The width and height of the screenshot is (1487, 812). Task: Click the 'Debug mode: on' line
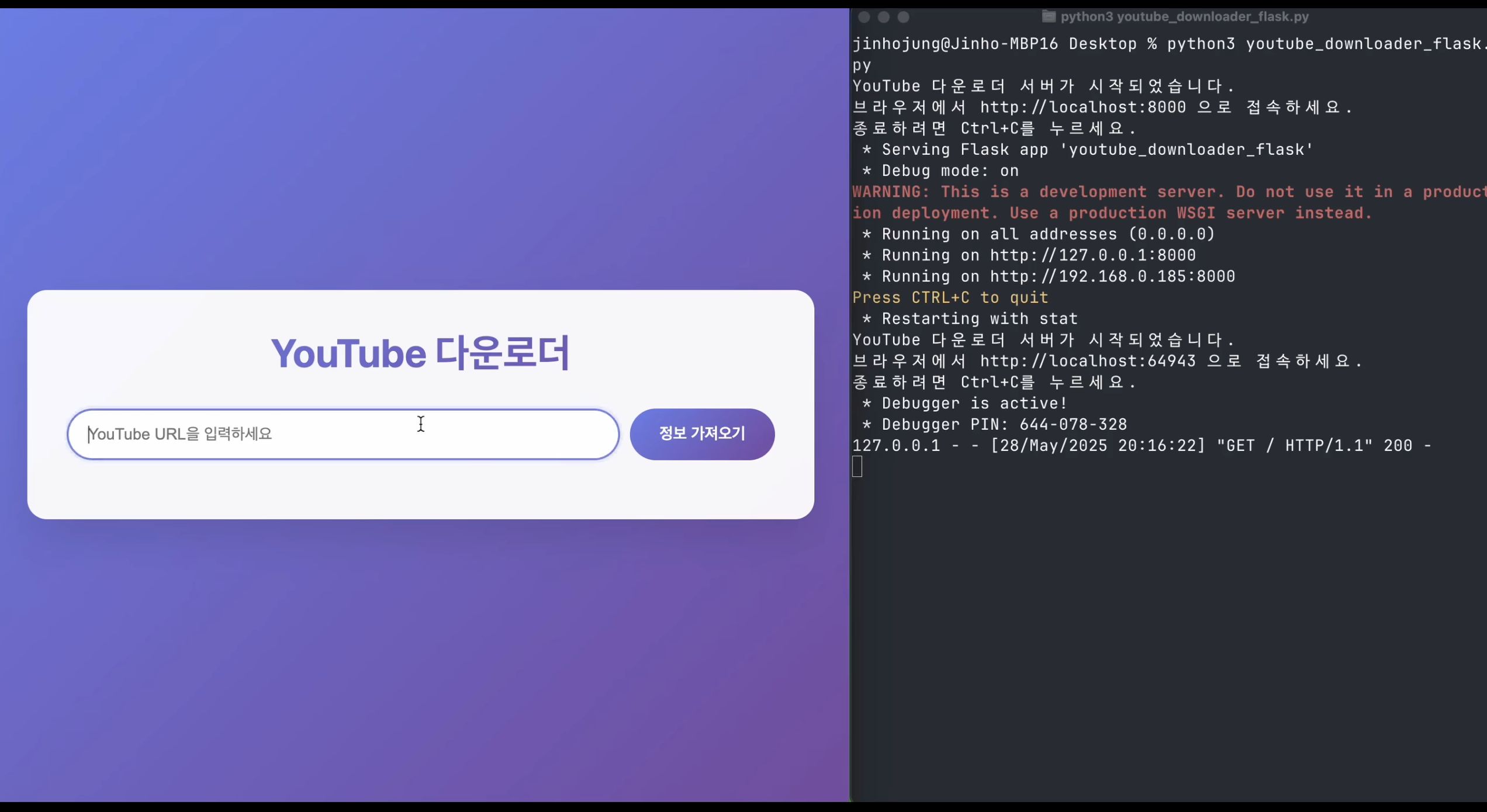[940, 171]
